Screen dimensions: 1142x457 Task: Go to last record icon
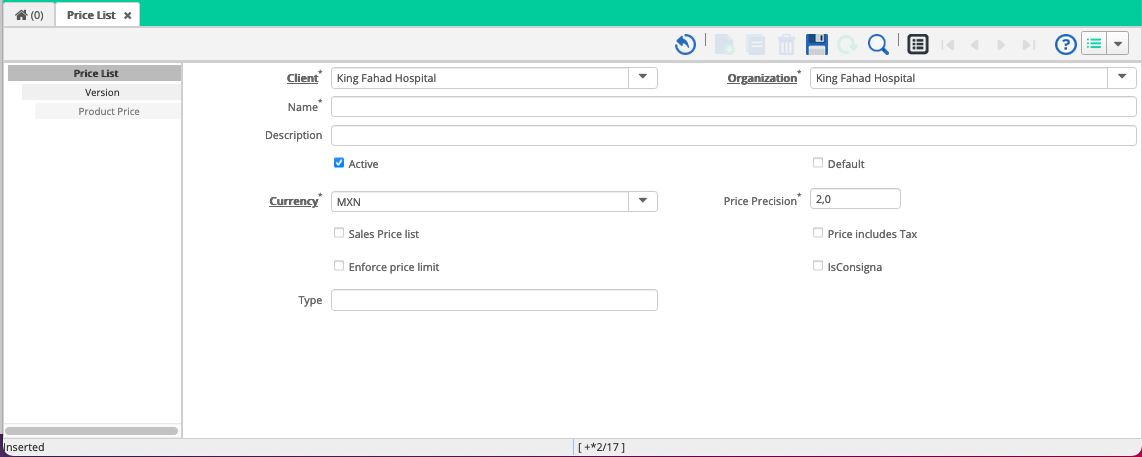pos(1028,45)
